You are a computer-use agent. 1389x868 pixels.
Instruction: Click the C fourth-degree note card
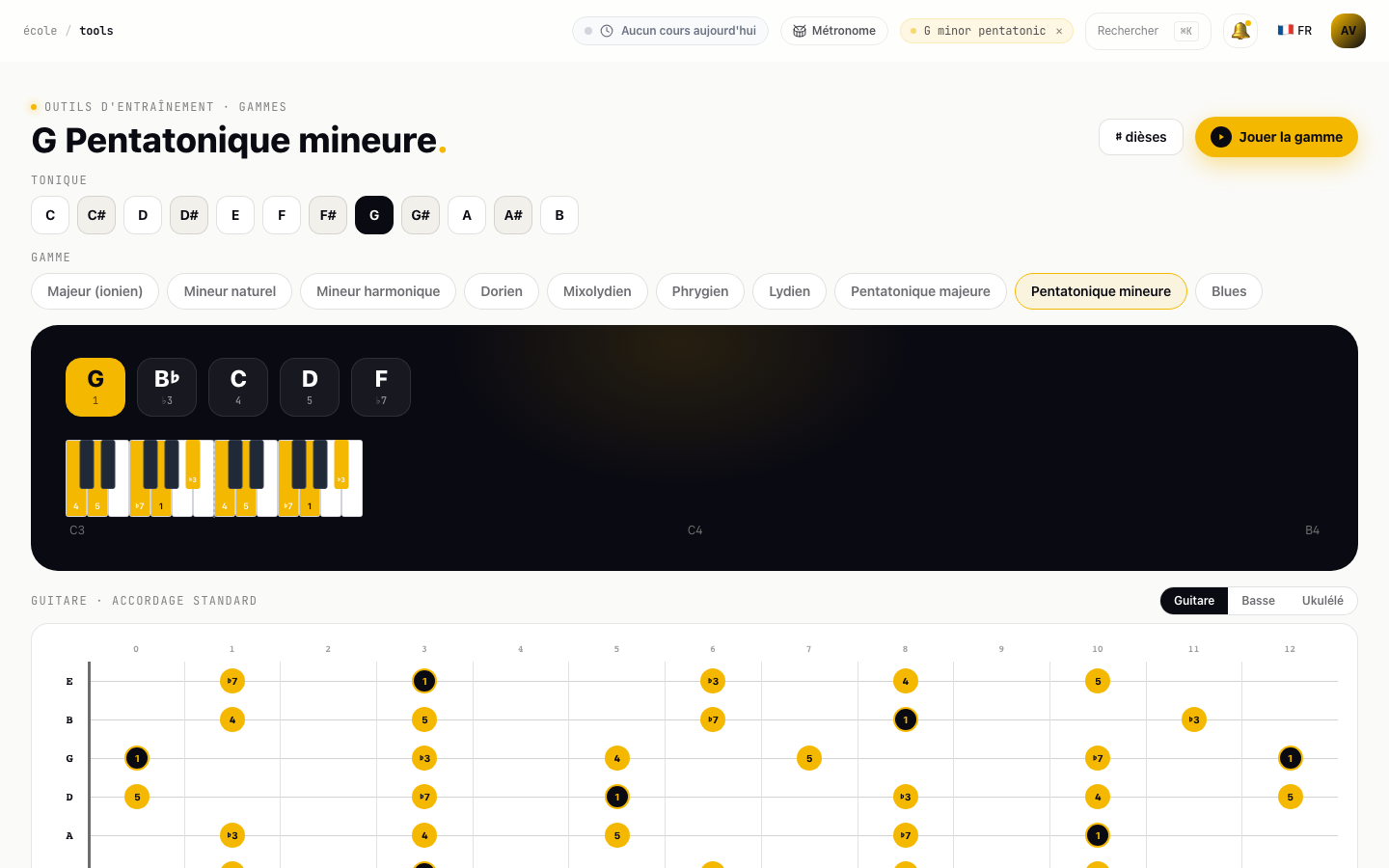click(x=238, y=387)
